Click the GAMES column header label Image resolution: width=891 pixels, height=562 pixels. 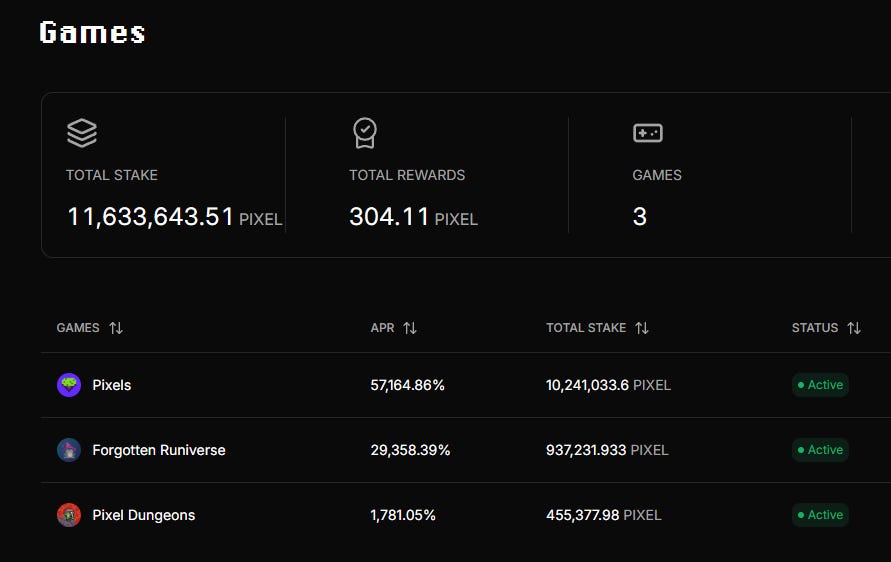[78, 328]
